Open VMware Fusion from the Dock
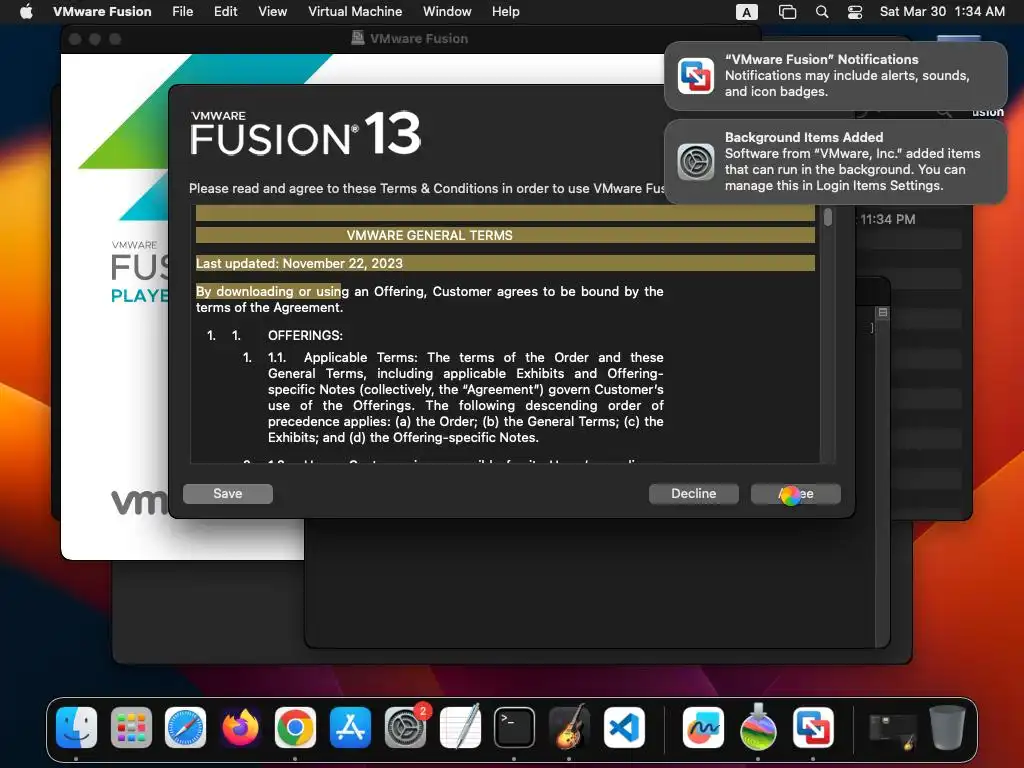Viewport: 1024px width, 768px height. pyautogui.click(x=813, y=728)
